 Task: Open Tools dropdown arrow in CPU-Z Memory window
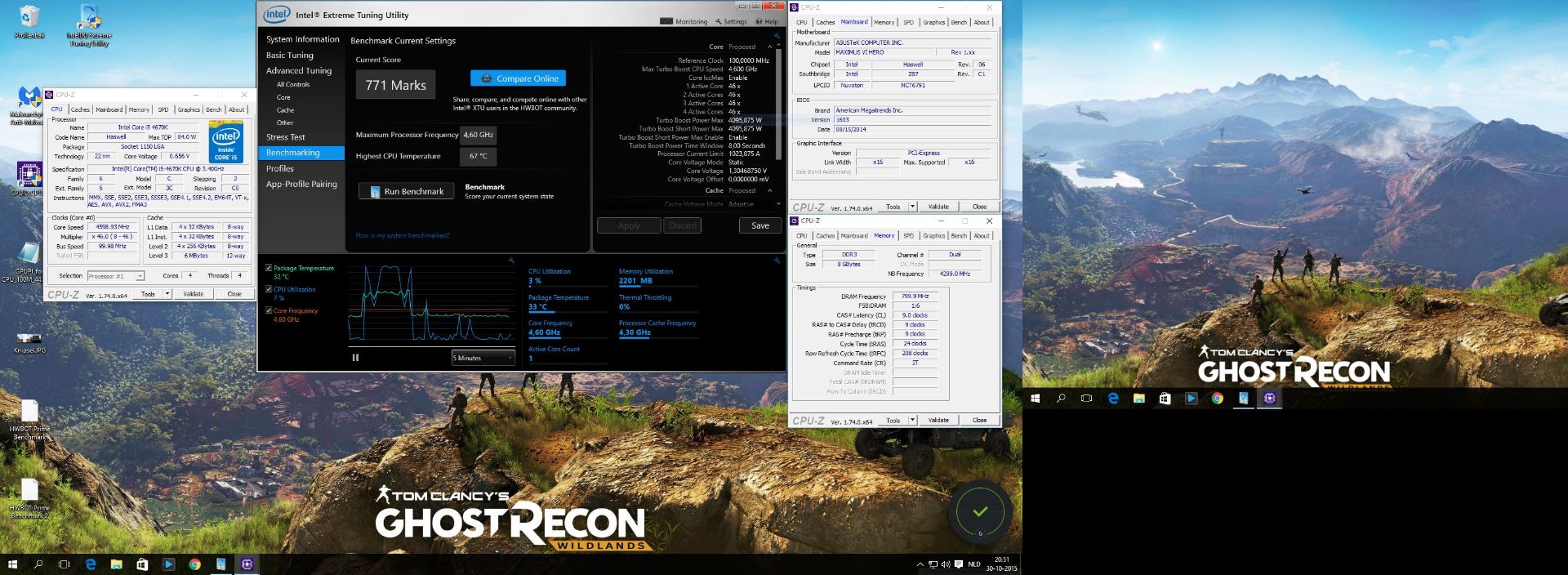pos(912,421)
